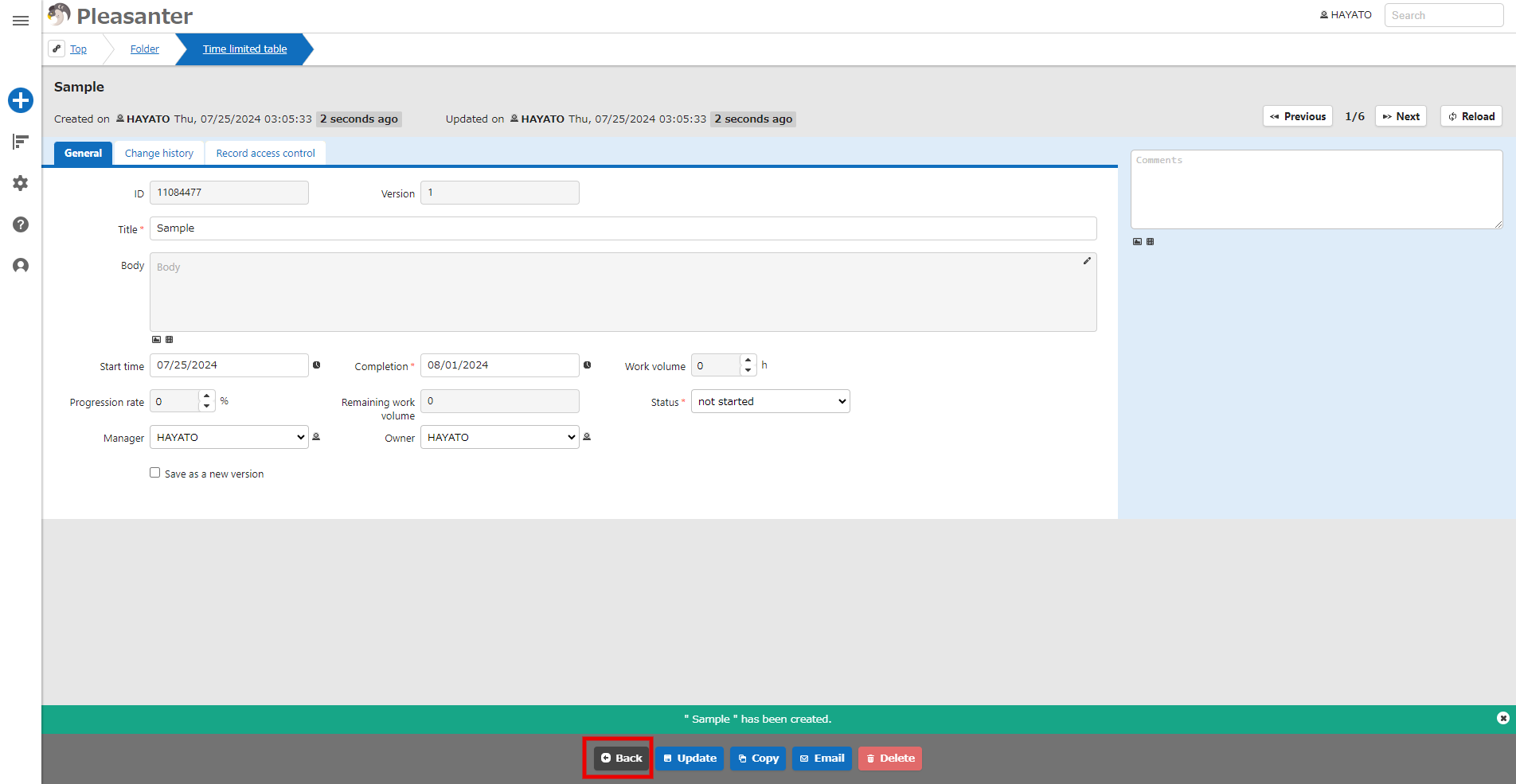Open the view mode sidebar icon

(x=21, y=142)
